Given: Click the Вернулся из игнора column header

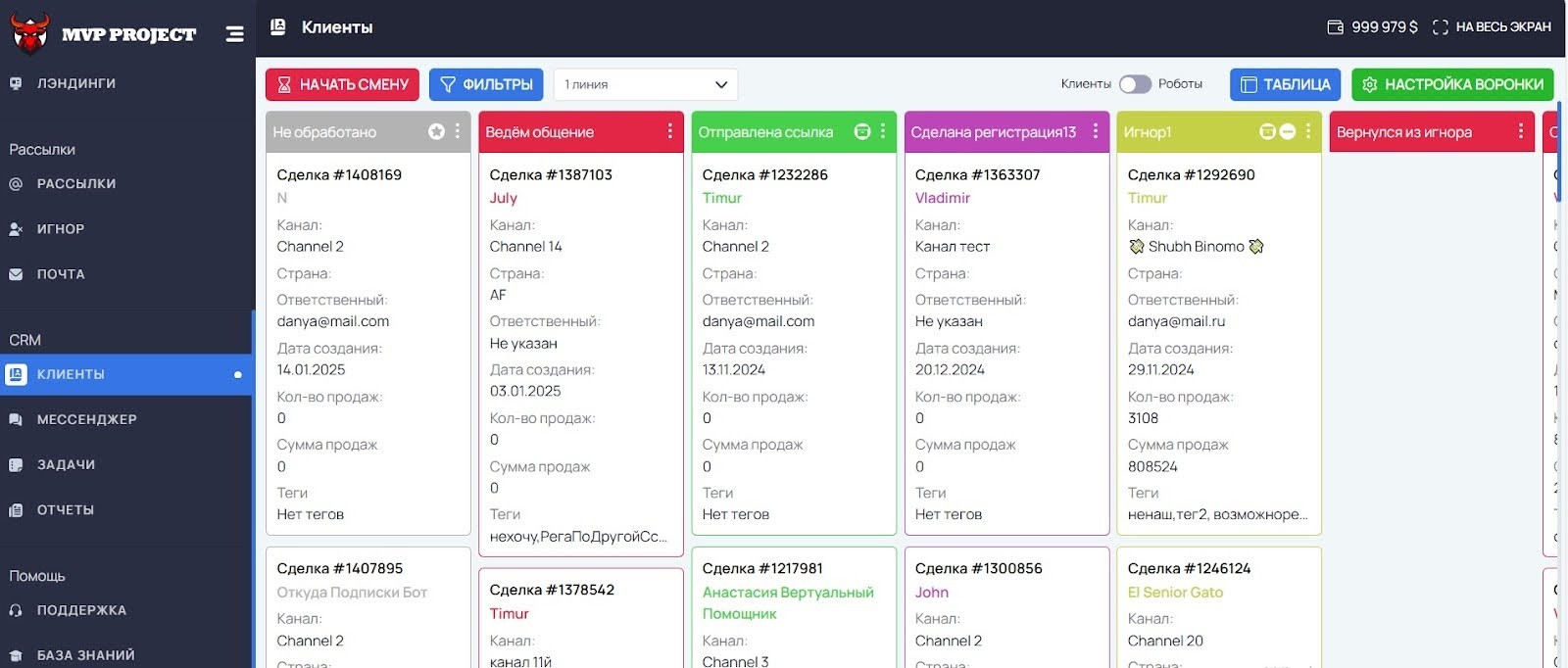Looking at the screenshot, I should 1432,131.
